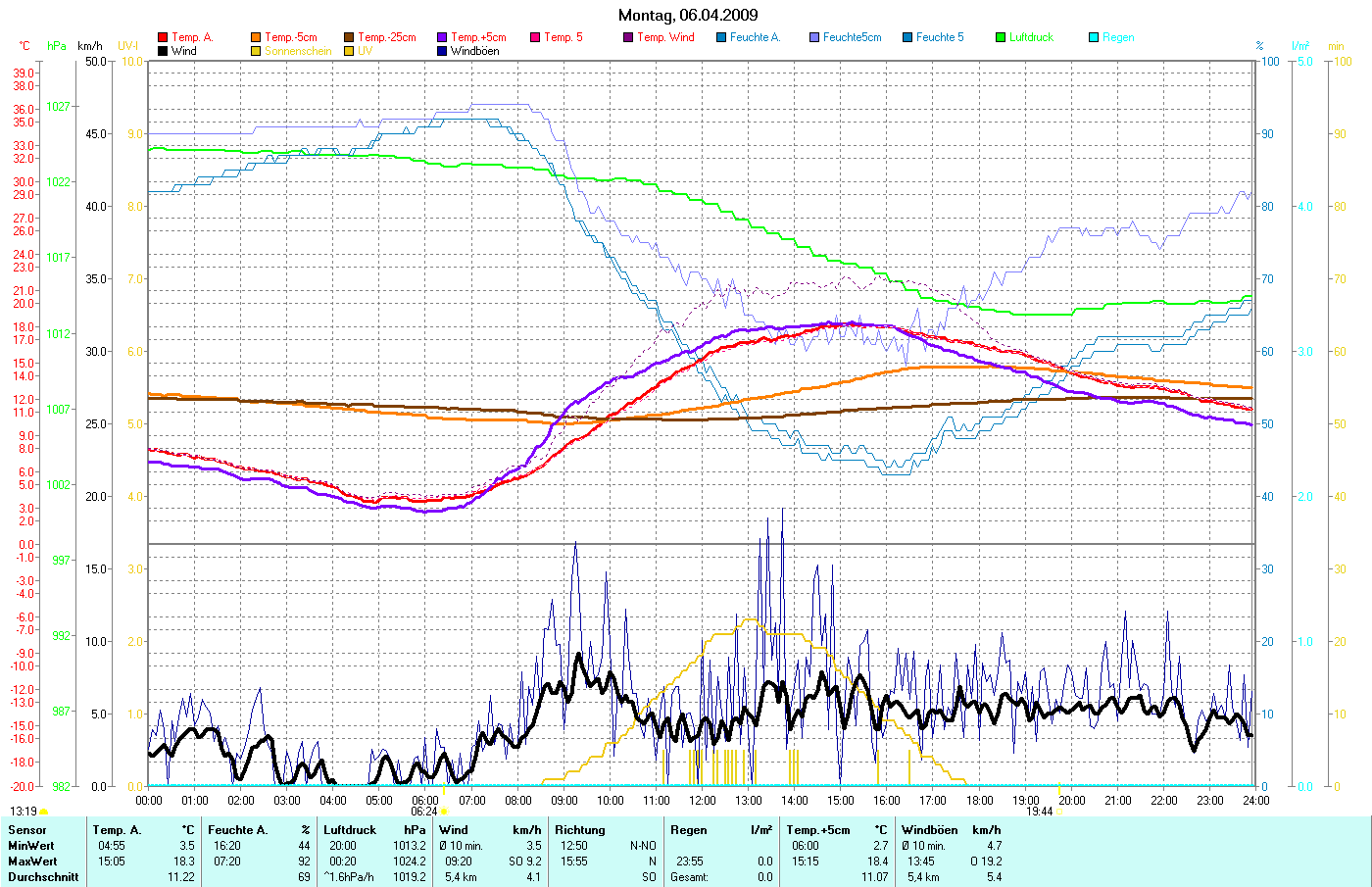Click the Durchschnitt row label
This screenshot has height=887, width=1372.
coord(43,877)
